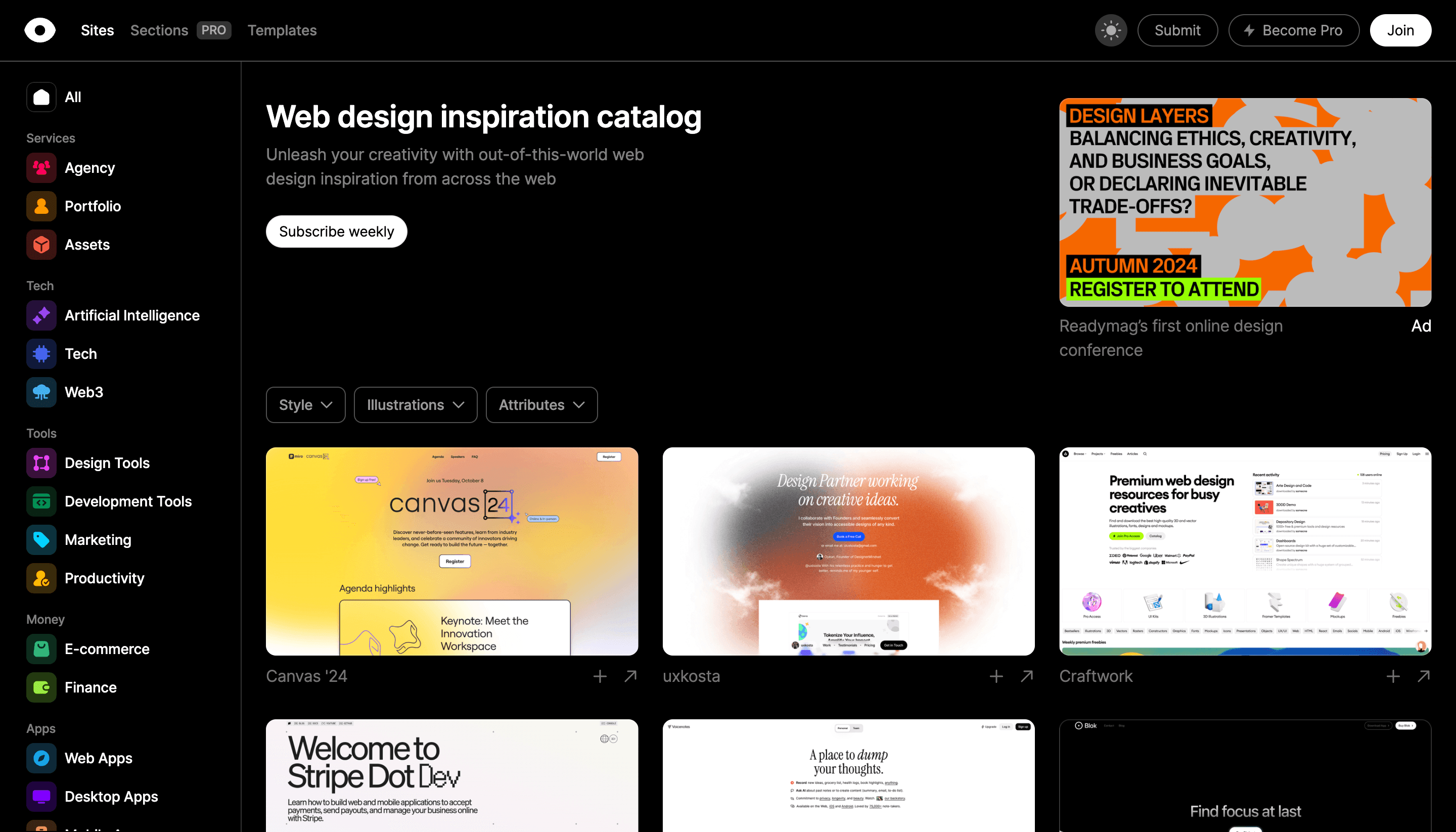Viewport: 1456px width, 832px height.
Task: Click the uxkosta title link
Action: point(692,677)
